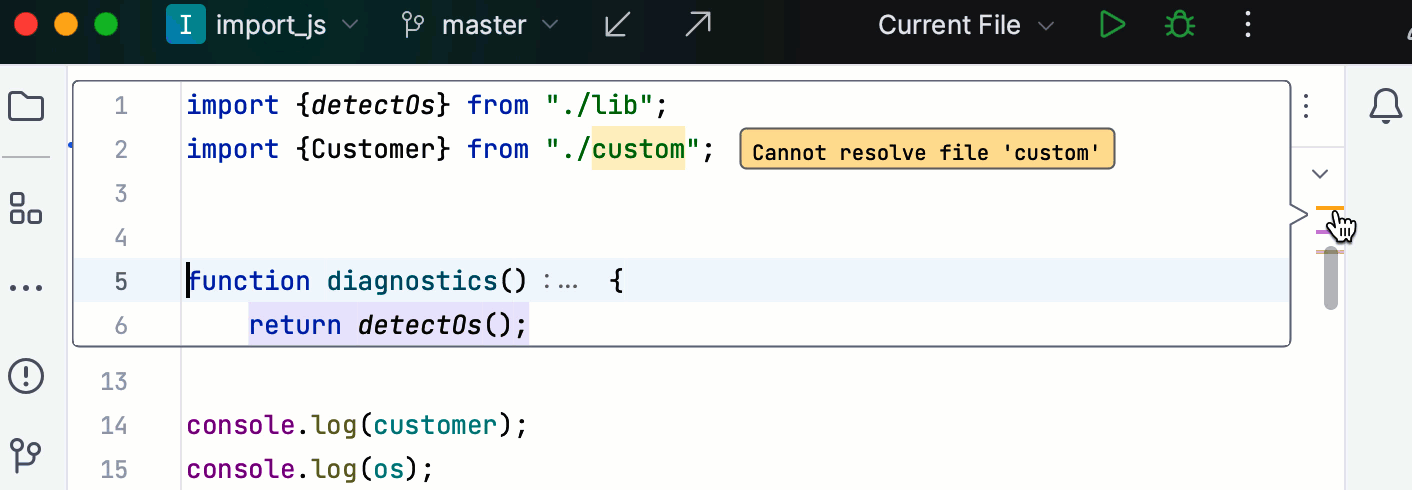
Task: Click the editor's vertical scrollbar thumb
Action: [x=1331, y=278]
